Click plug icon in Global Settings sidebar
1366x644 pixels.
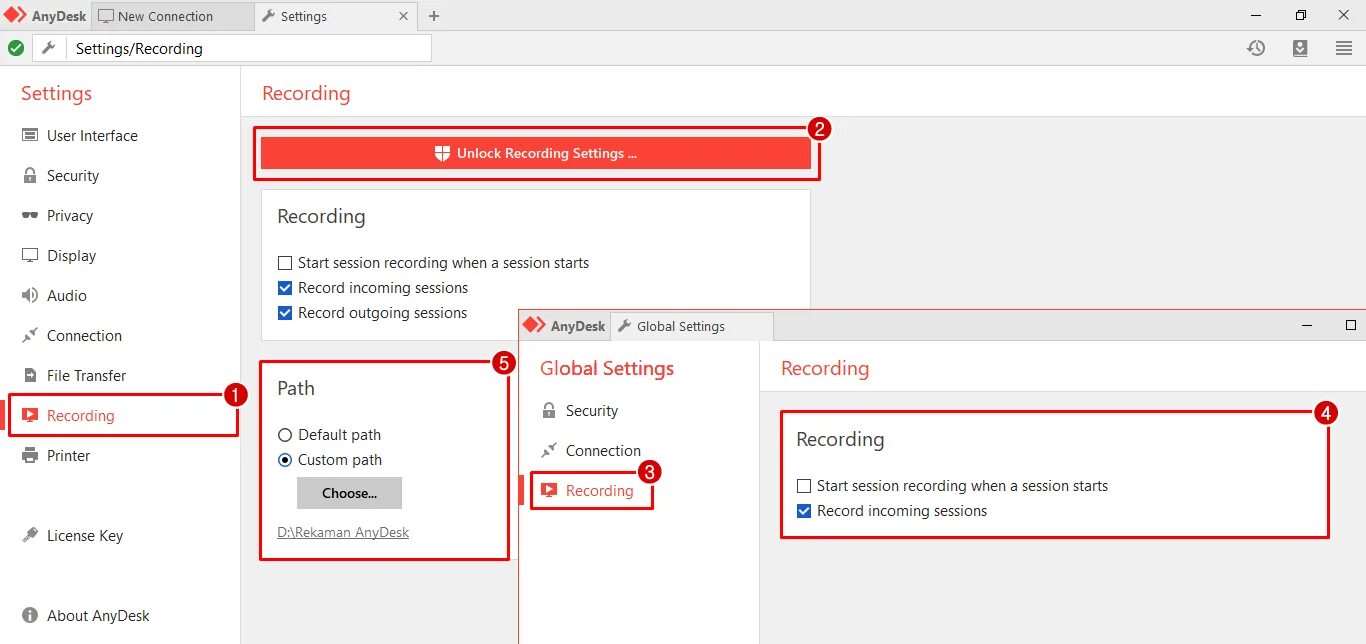[548, 451]
